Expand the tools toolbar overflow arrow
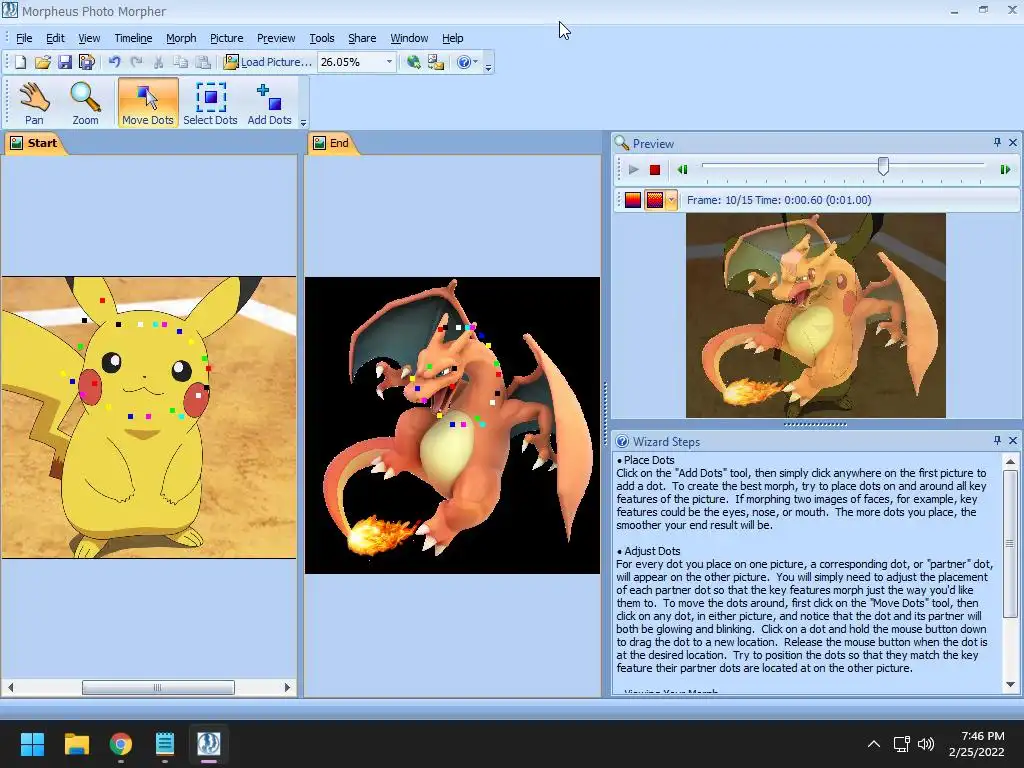 click(x=303, y=121)
